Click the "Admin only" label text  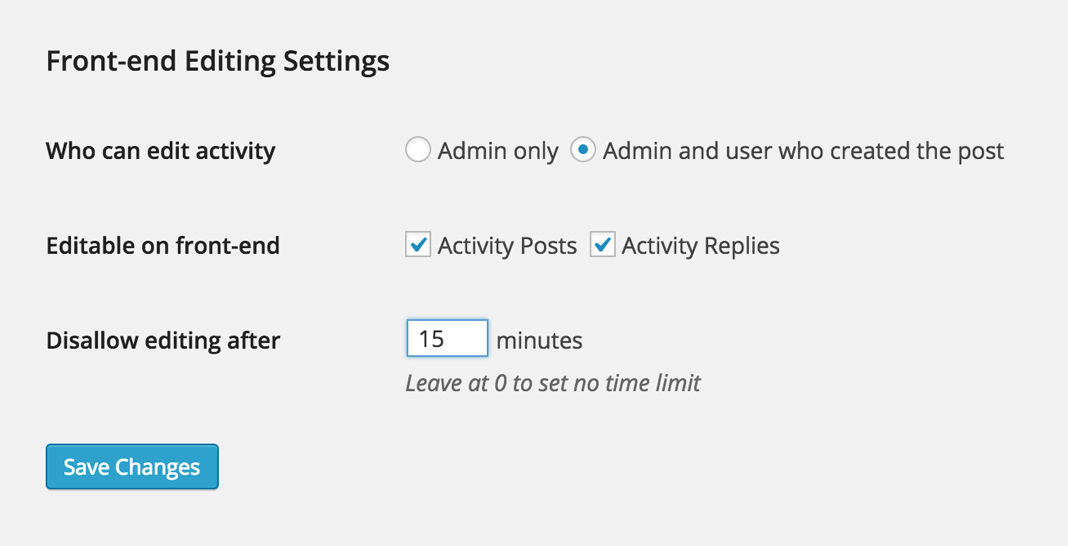coord(498,151)
